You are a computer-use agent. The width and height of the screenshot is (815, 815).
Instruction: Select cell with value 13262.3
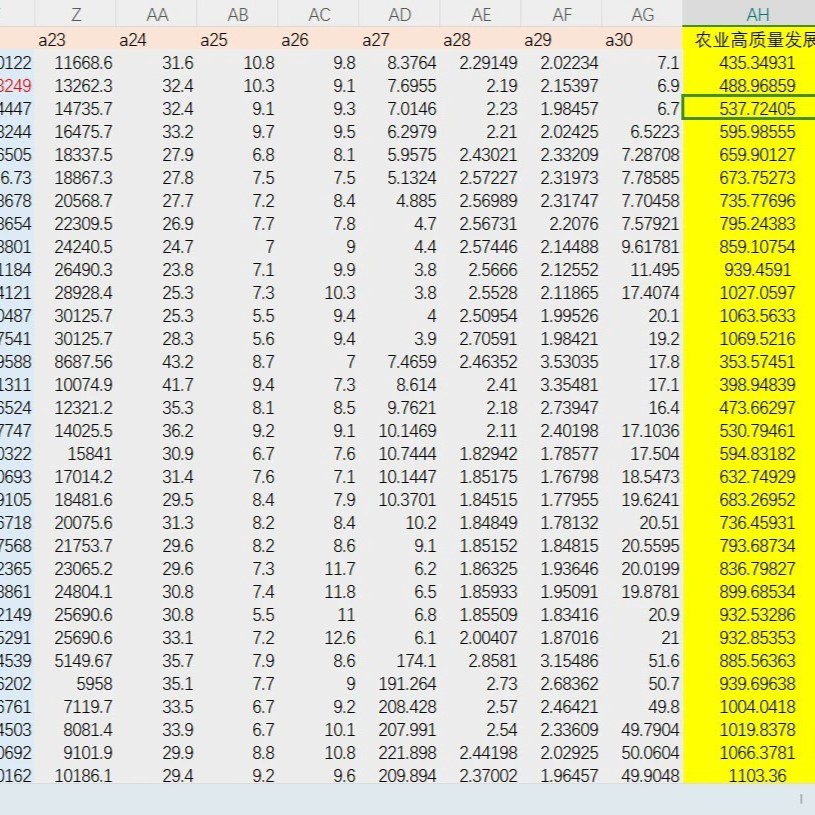click(x=76, y=86)
